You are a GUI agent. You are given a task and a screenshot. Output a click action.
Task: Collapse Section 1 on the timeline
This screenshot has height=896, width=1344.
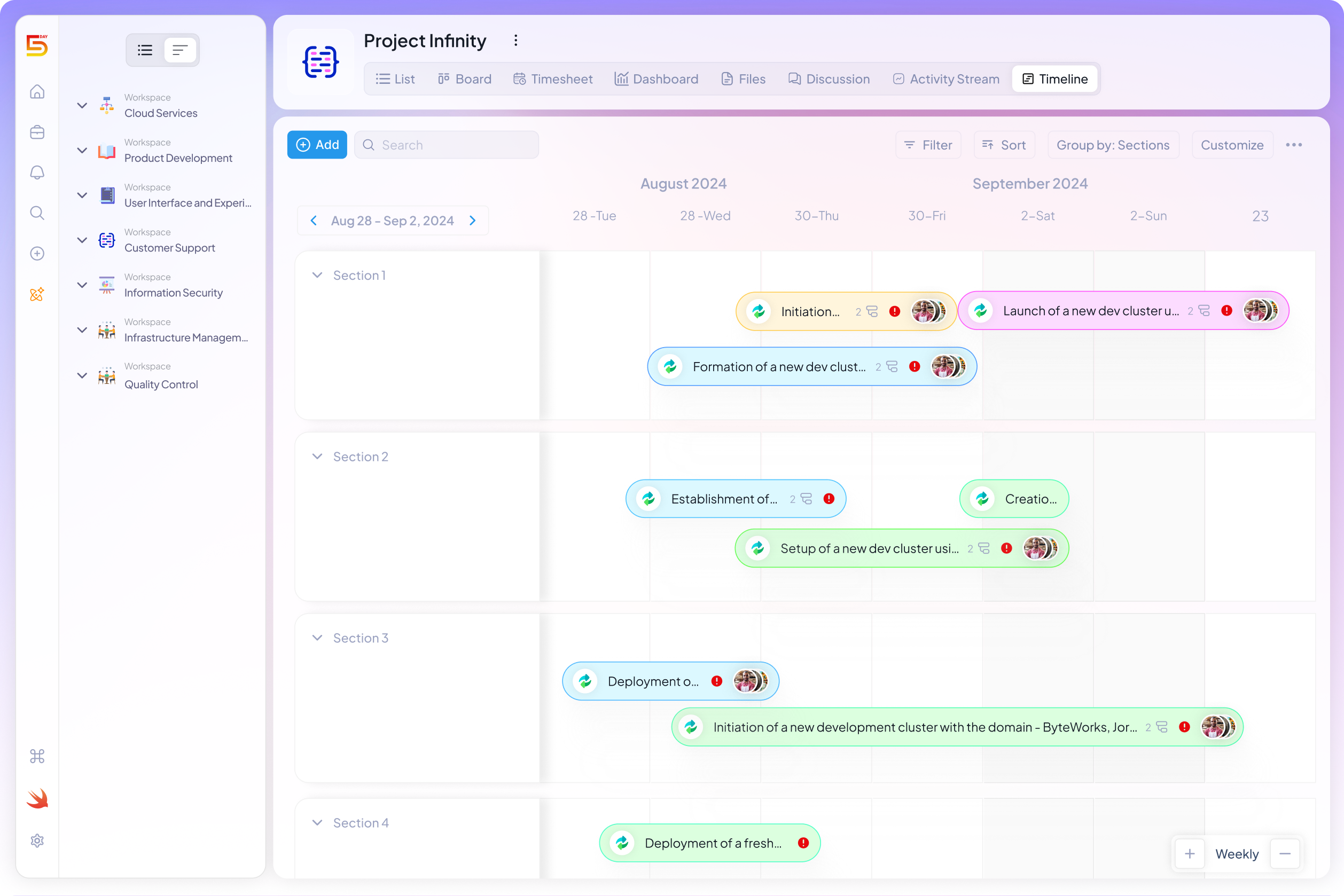click(x=318, y=275)
